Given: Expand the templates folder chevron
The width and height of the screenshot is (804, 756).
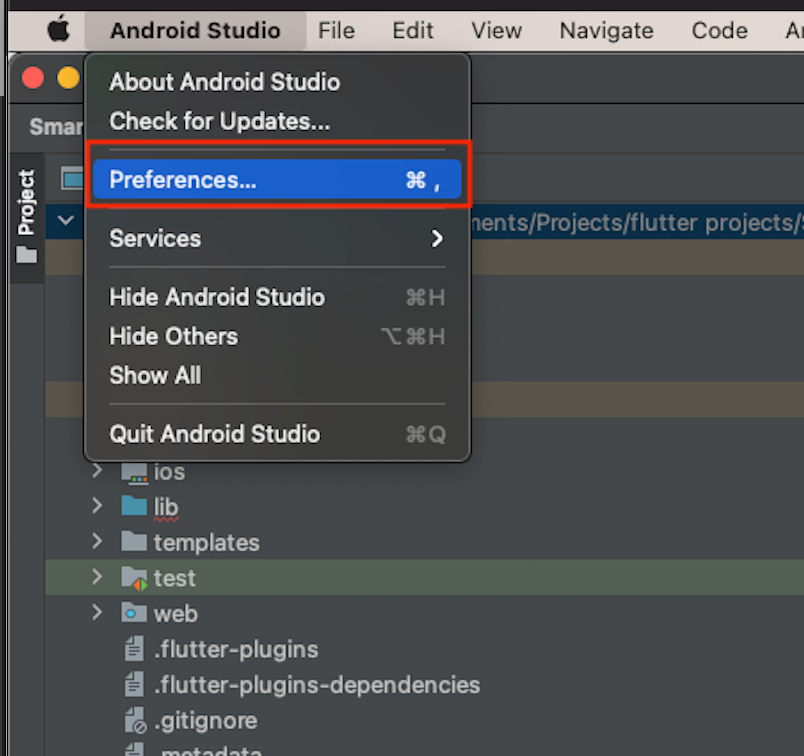Looking at the screenshot, I should tap(97, 542).
